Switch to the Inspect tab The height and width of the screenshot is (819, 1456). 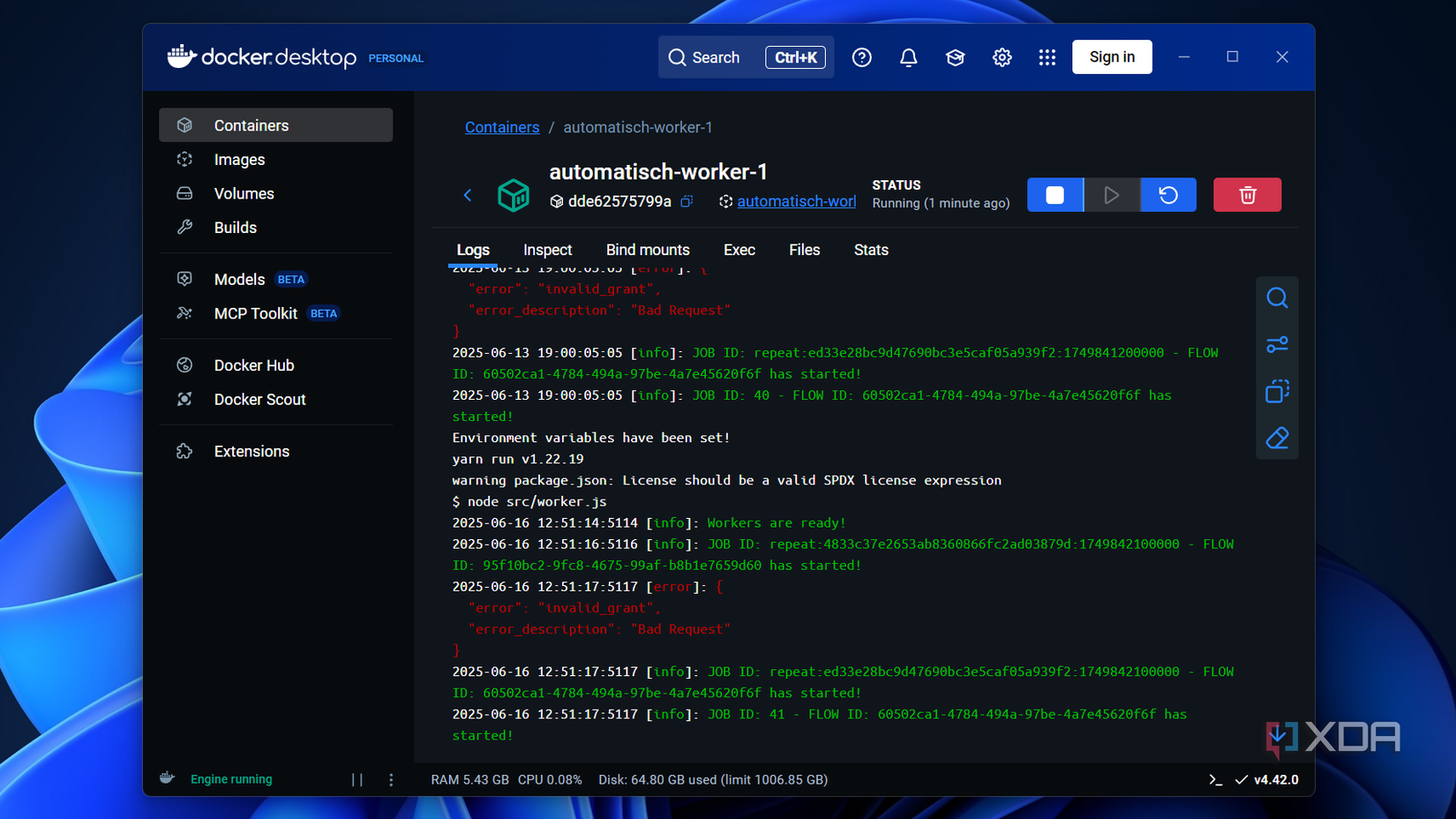pos(547,250)
